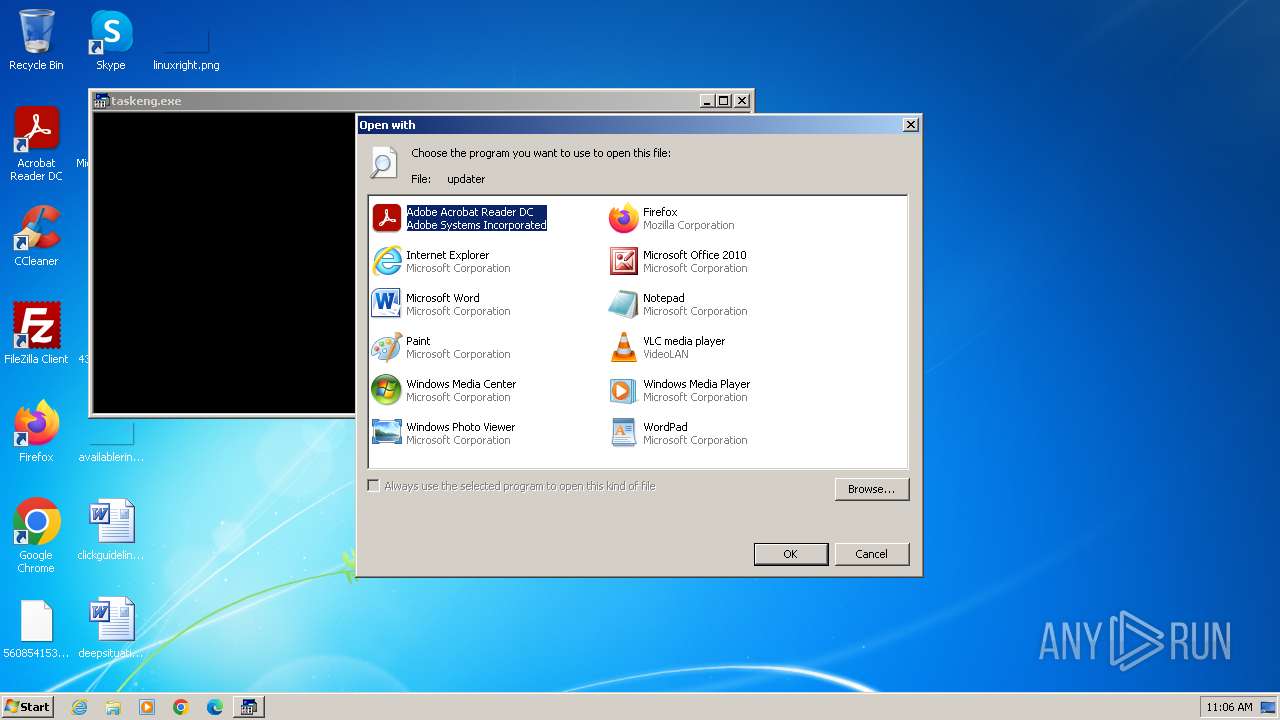Click the system clock showing 11:06 AM
The height and width of the screenshot is (720, 1280).
point(1229,707)
